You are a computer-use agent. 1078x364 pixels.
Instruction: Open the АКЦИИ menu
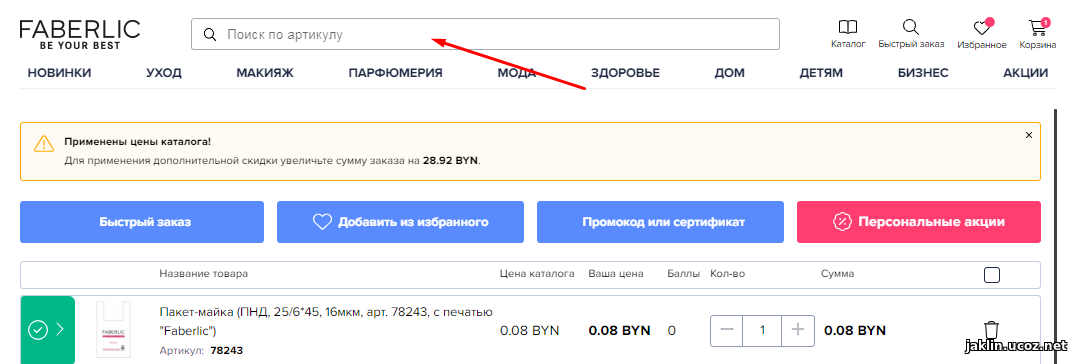pos(1026,73)
